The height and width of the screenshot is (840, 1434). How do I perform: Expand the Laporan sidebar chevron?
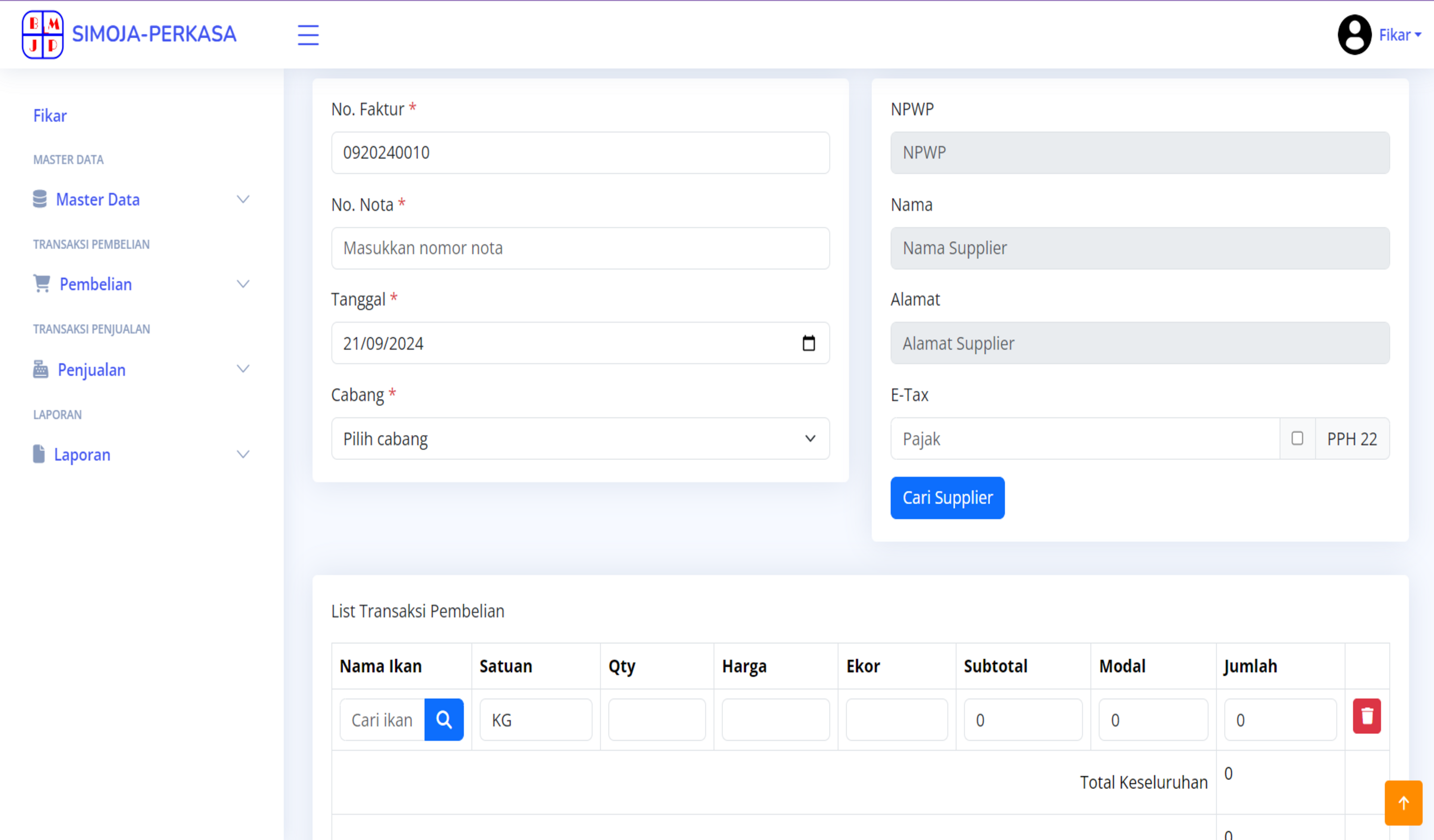(243, 454)
